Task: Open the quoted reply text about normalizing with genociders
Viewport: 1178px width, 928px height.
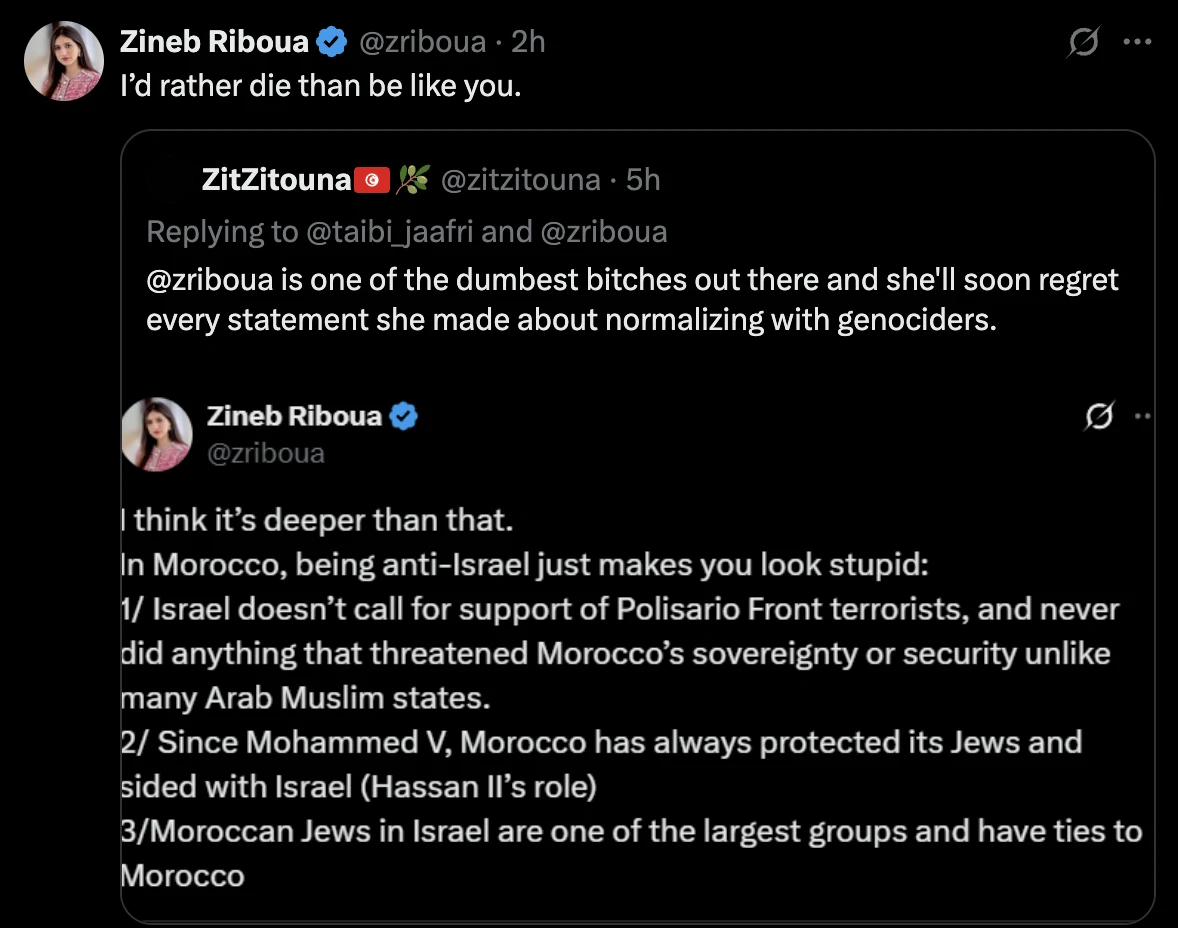Action: point(632,300)
